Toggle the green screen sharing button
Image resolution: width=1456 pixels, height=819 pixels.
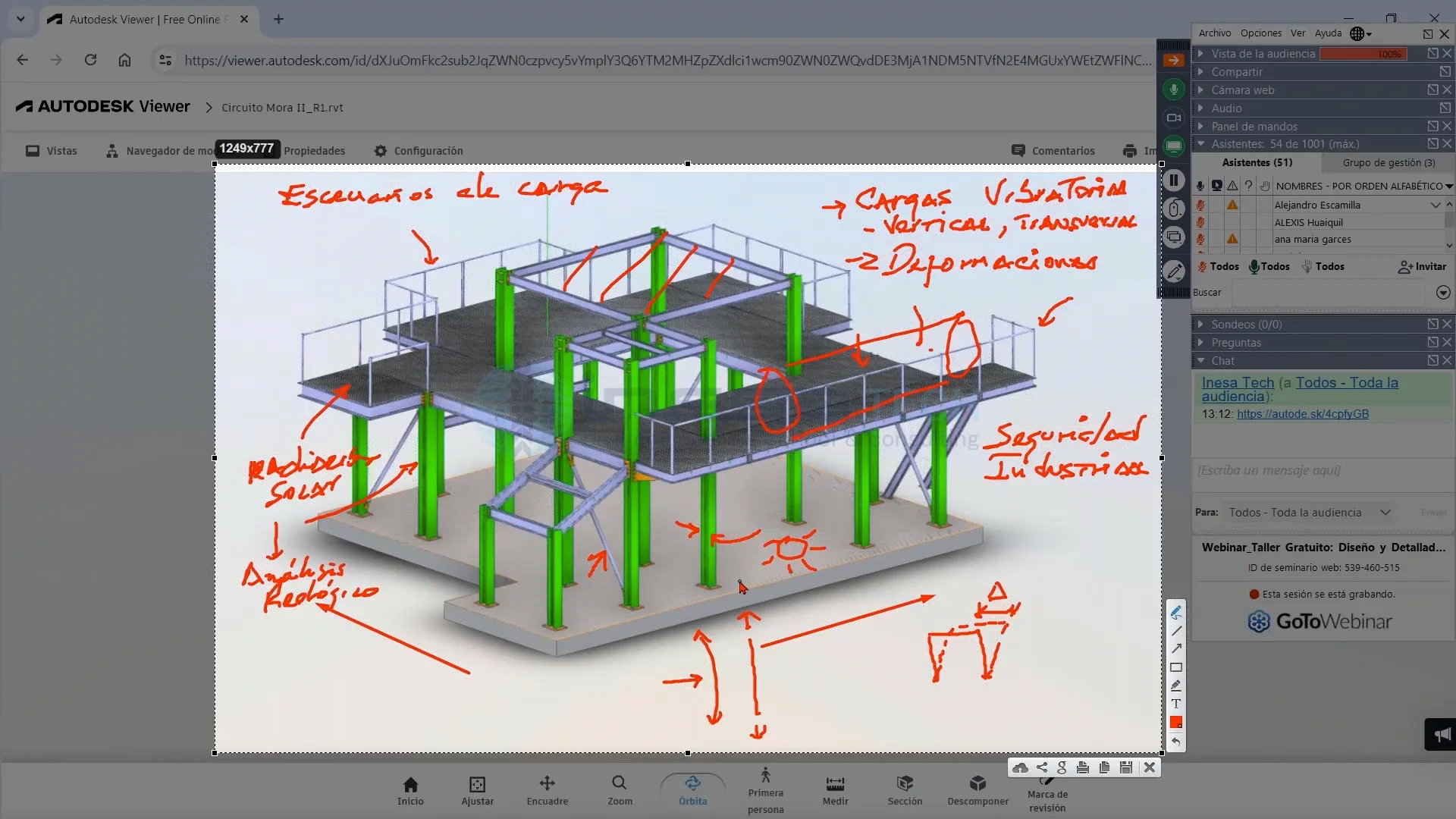[1173, 146]
